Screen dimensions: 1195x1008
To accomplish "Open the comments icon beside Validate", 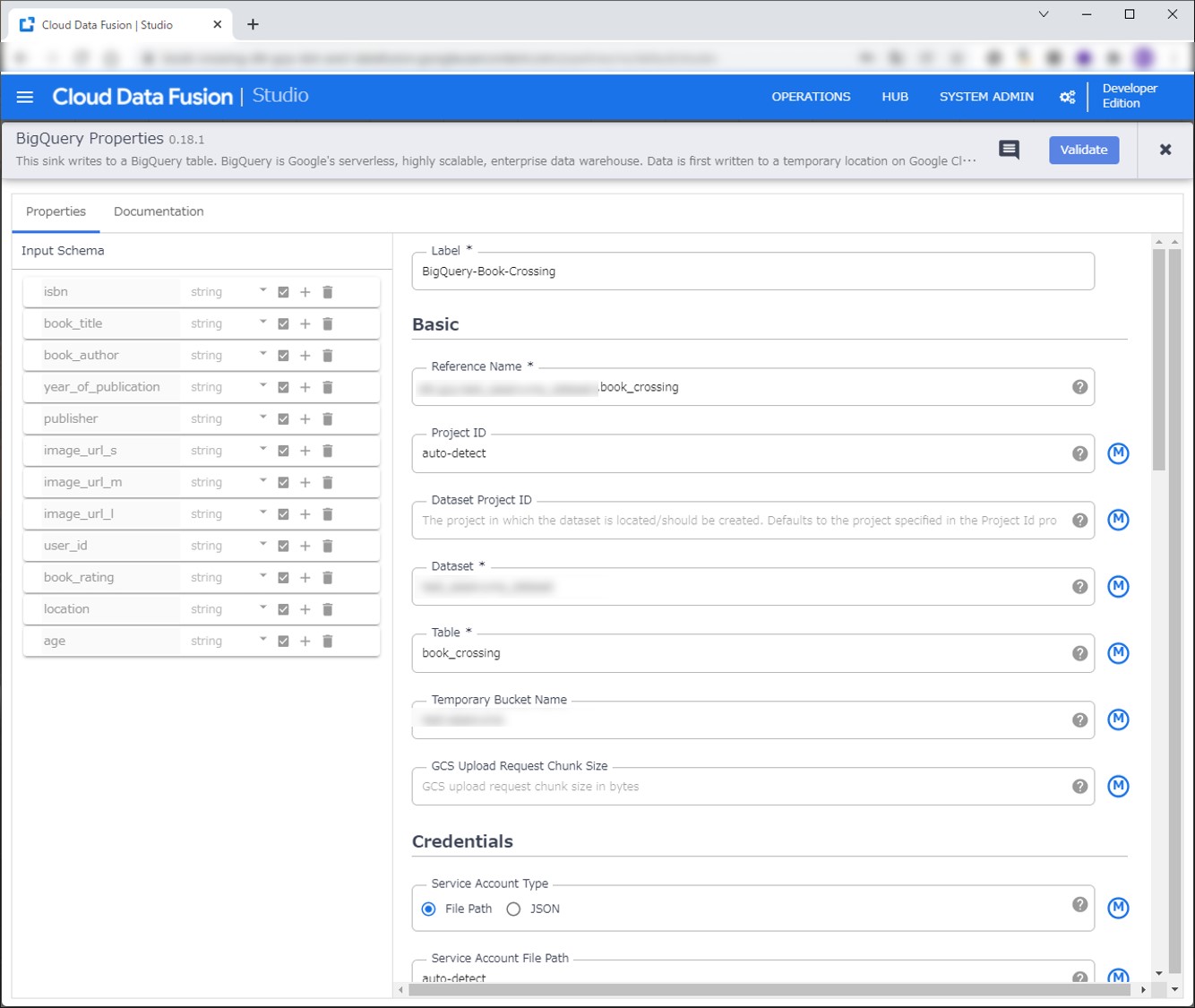I will click(1009, 150).
